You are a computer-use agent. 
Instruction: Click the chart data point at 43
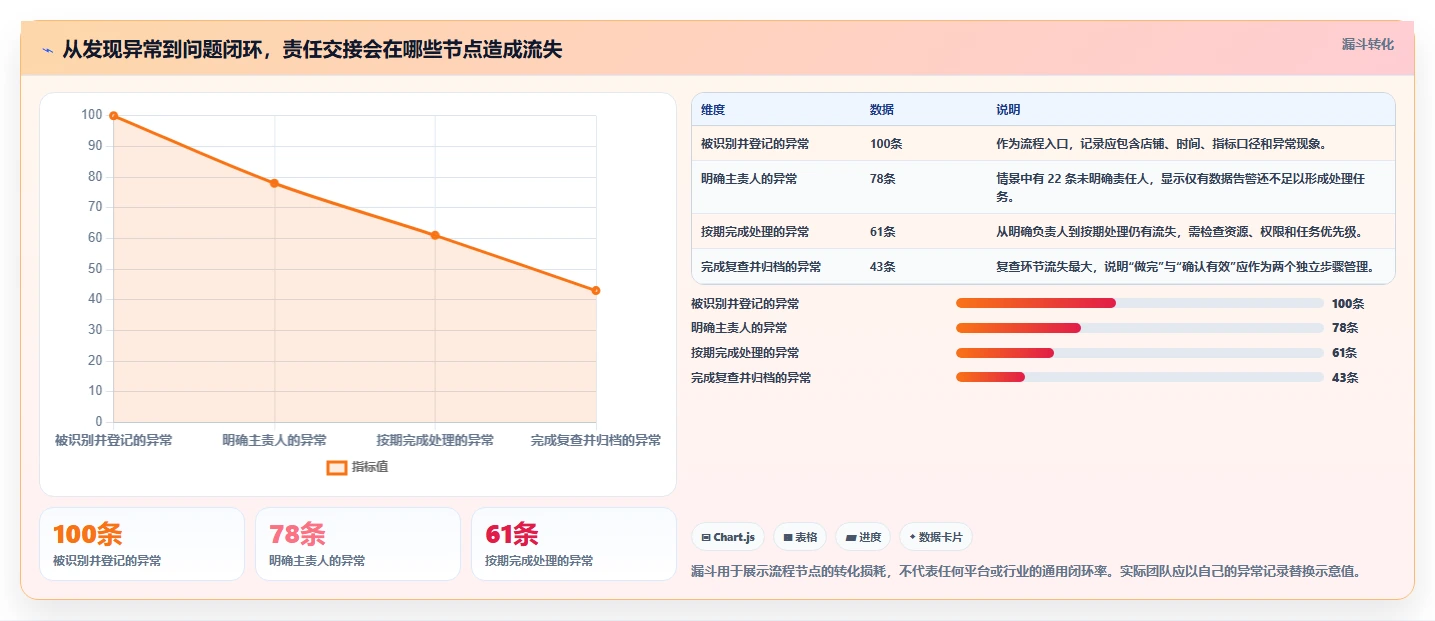pos(596,290)
